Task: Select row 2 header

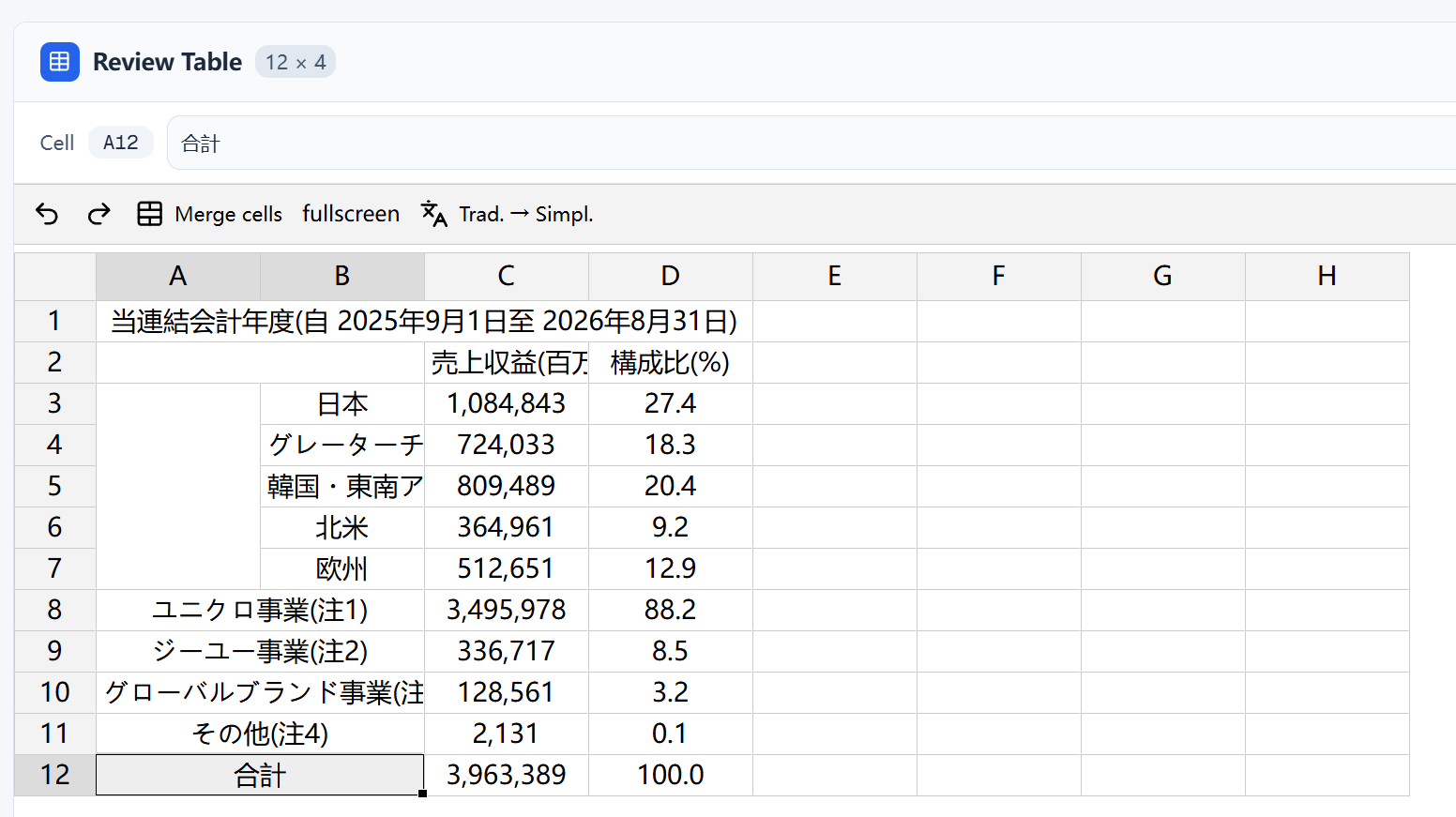Action: [55, 362]
